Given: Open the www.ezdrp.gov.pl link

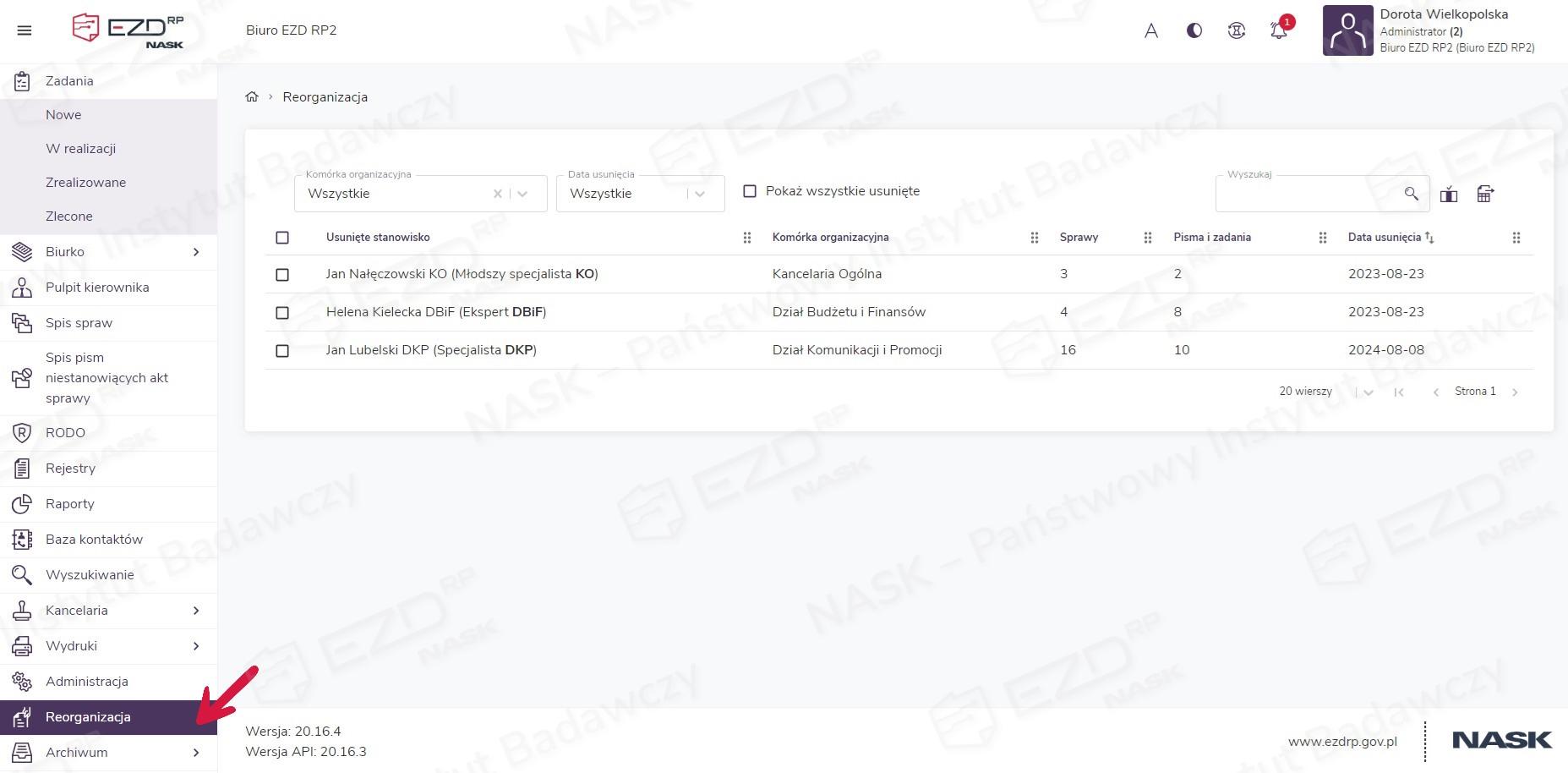Looking at the screenshot, I should tap(1342, 742).
